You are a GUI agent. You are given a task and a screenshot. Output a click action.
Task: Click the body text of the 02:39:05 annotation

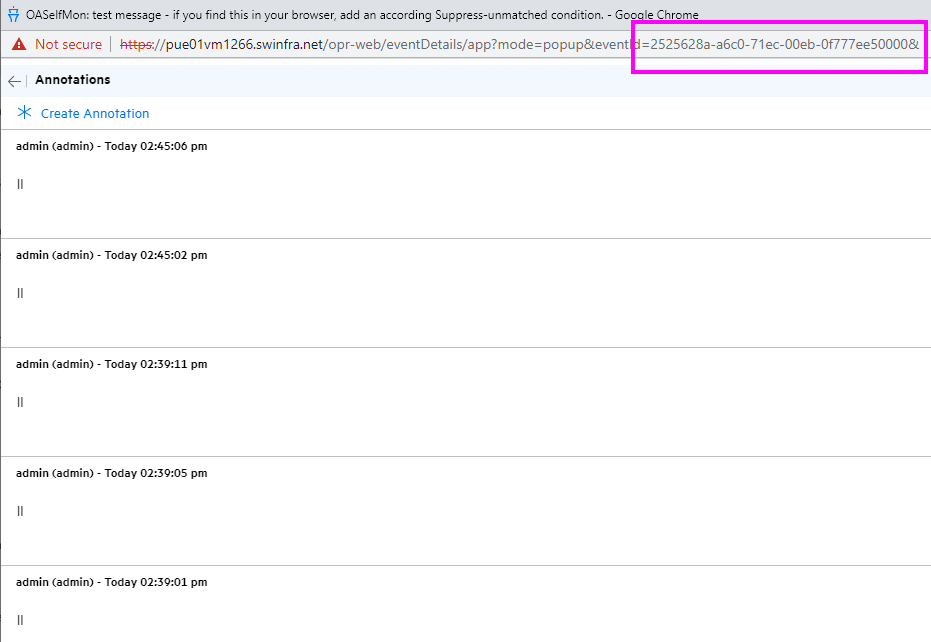tap(20, 511)
